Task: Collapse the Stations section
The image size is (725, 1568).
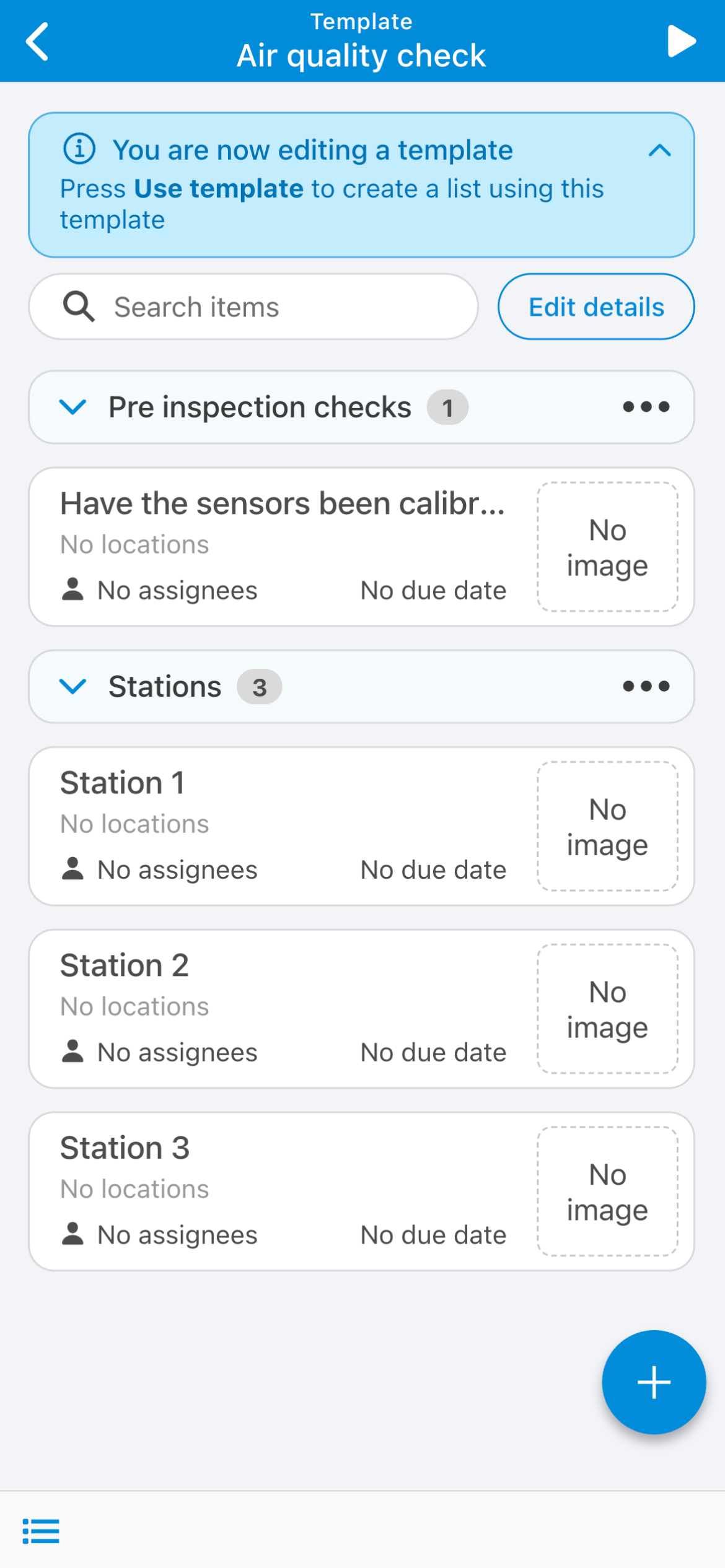Action: click(72, 686)
